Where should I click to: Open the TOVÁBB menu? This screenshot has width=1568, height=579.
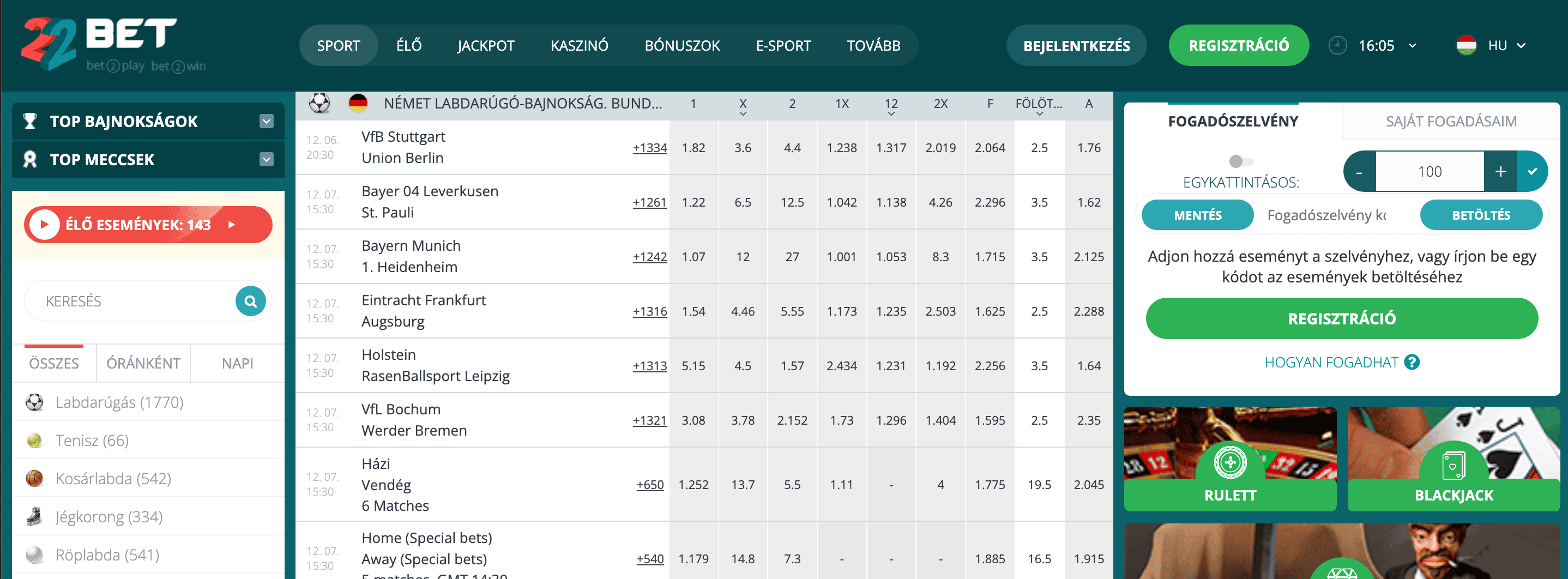click(873, 45)
